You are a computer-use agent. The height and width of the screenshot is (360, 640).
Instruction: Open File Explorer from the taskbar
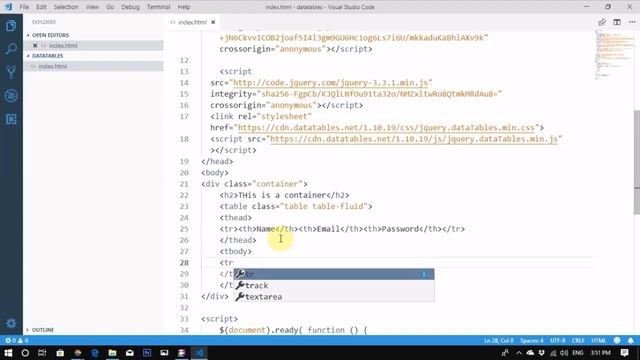112,353
